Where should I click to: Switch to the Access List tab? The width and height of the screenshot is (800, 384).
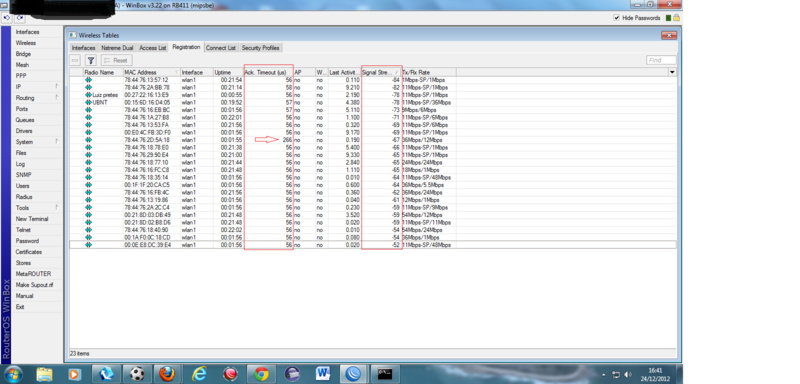click(x=153, y=47)
